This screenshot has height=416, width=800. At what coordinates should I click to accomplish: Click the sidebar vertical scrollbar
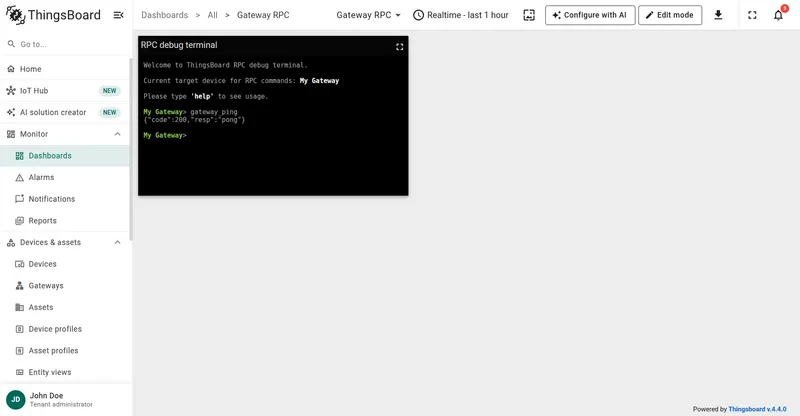pyautogui.click(x=131, y=149)
